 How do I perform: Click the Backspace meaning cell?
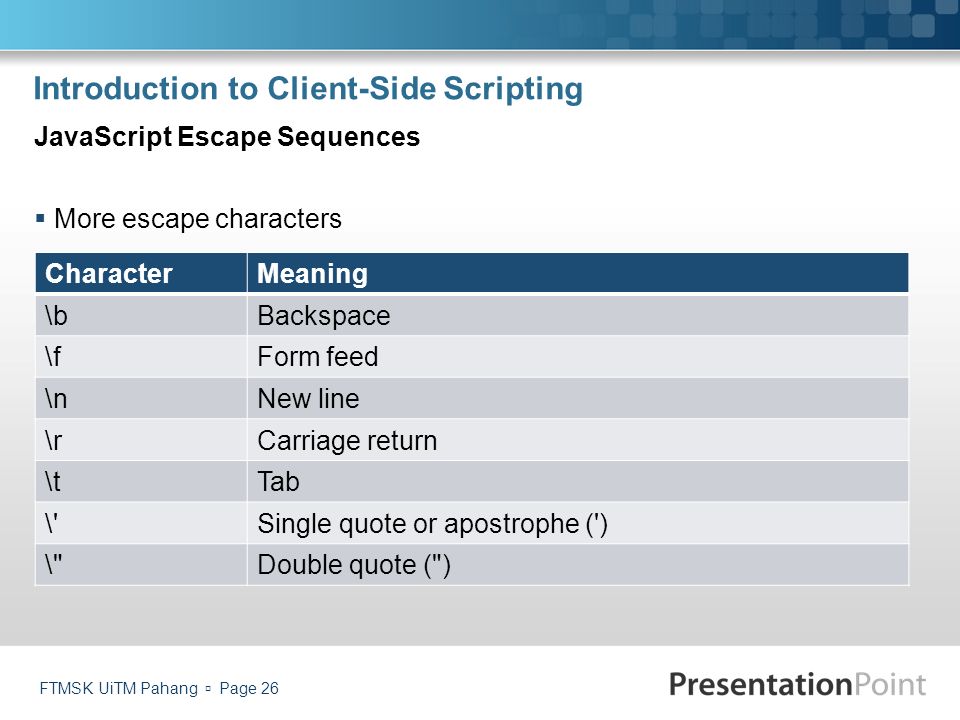[578, 315]
